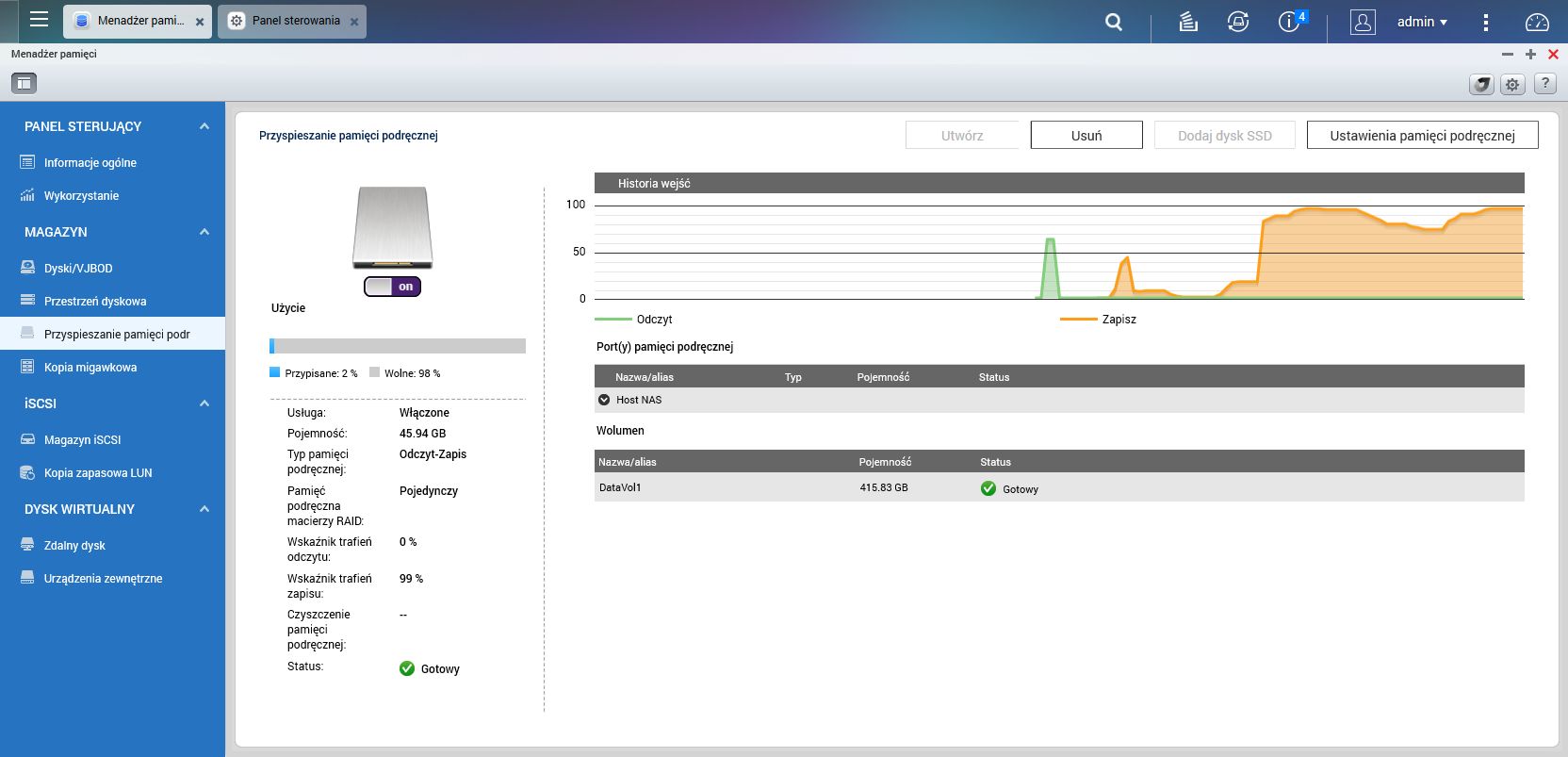Collapse the DYSK WIRTUALNY section

tap(204, 509)
